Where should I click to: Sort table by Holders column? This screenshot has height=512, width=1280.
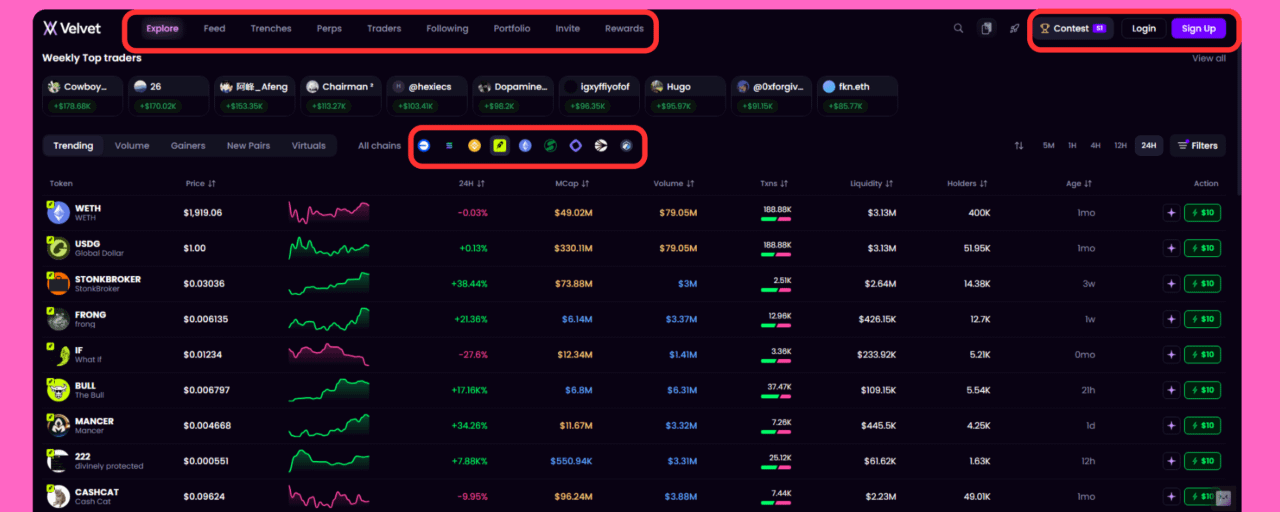[x=968, y=184]
